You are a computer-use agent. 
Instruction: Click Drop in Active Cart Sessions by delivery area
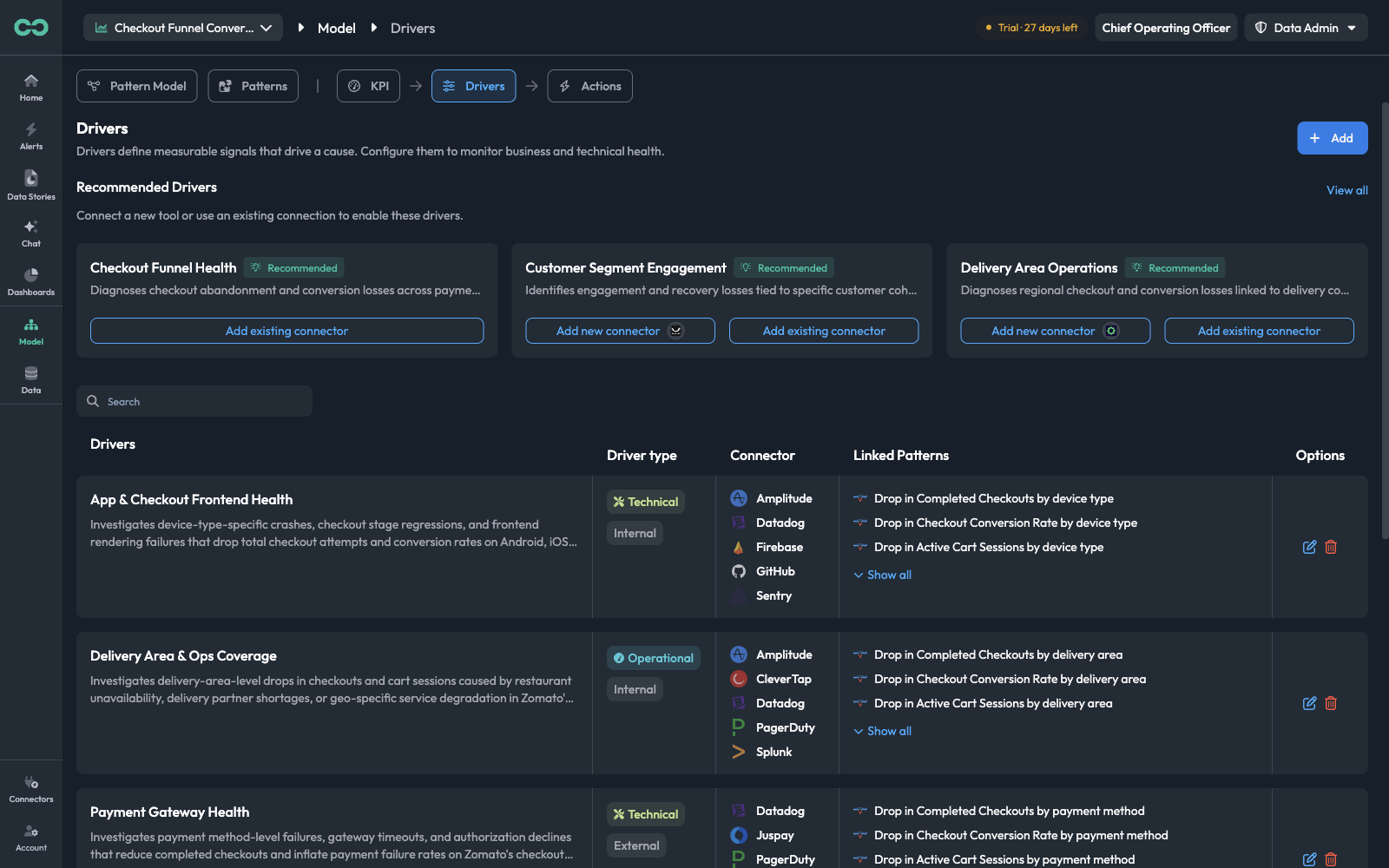(x=993, y=703)
